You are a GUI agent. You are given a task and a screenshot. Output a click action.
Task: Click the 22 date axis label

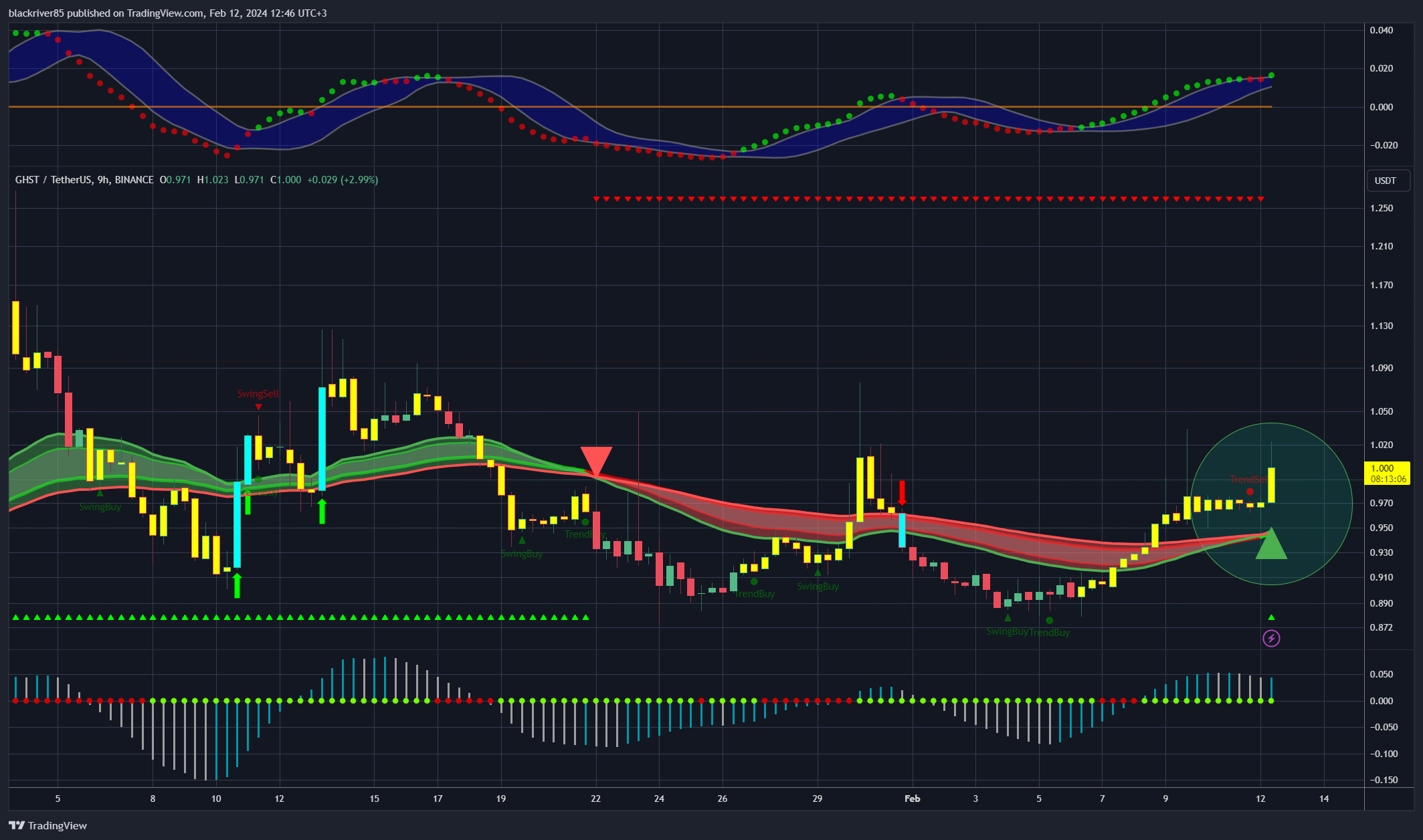596,799
